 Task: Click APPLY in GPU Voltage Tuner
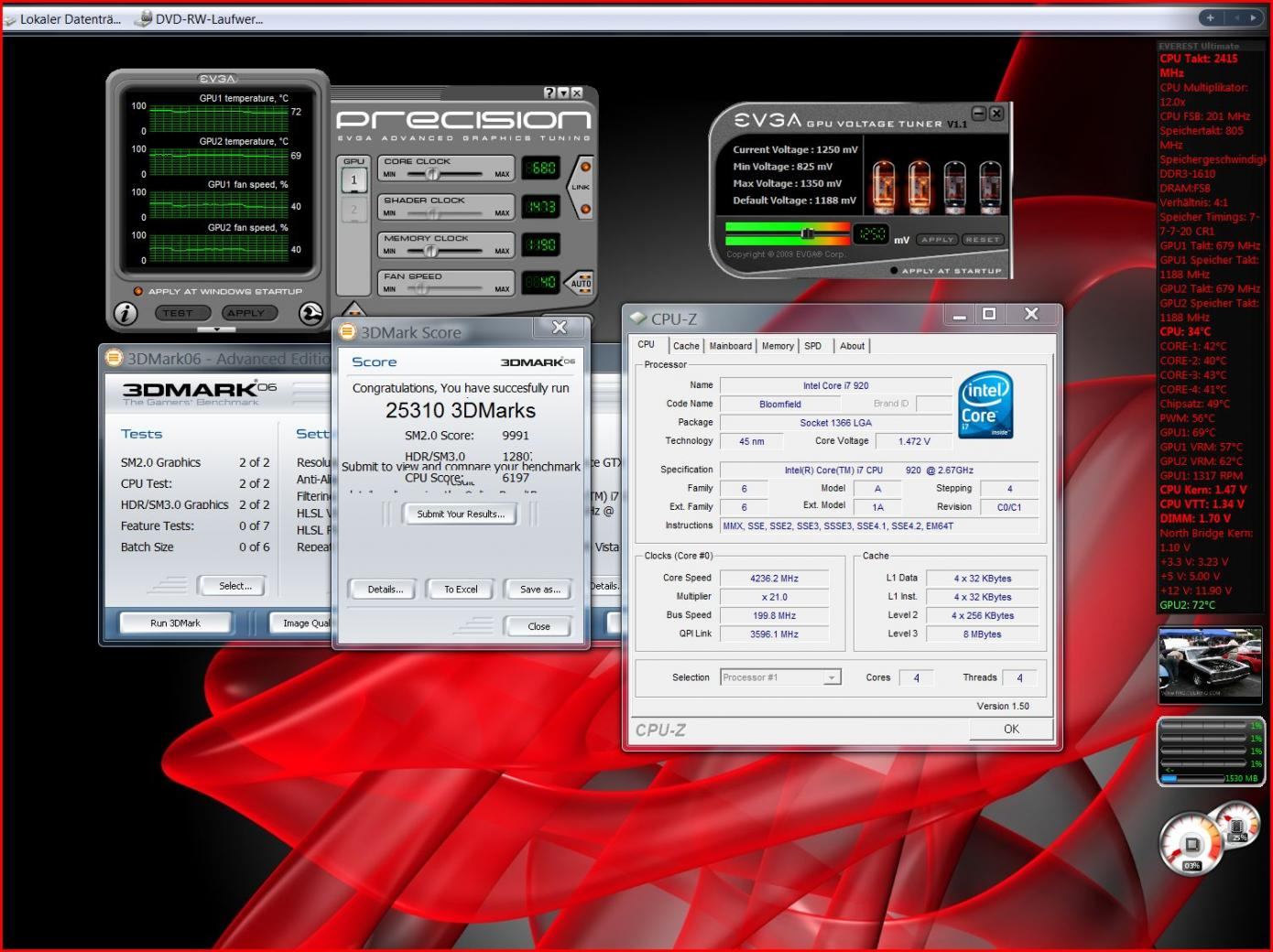coord(938,240)
